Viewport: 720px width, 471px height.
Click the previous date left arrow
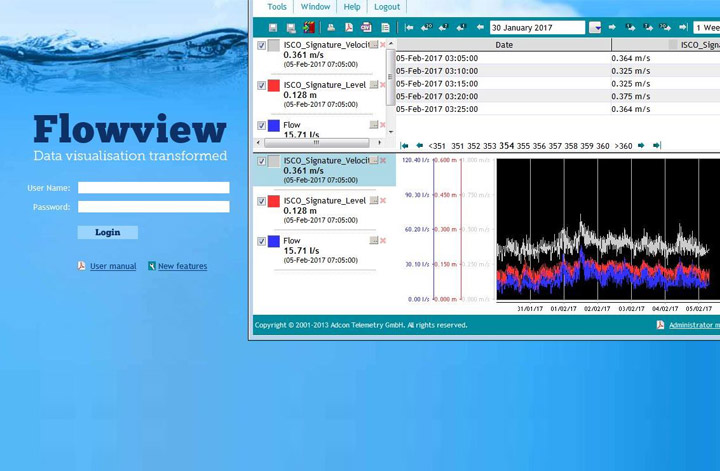[x=480, y=28]
